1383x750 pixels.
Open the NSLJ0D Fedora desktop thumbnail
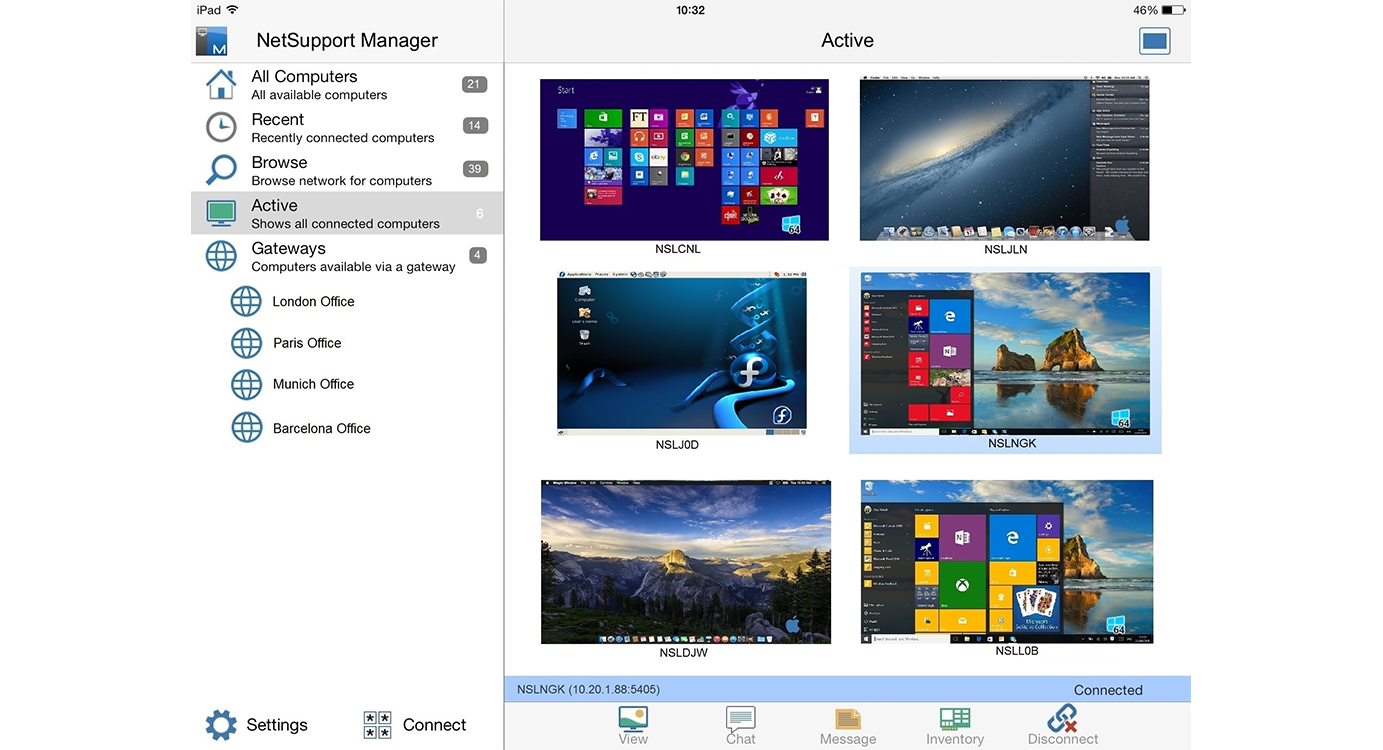coord(681,353)
